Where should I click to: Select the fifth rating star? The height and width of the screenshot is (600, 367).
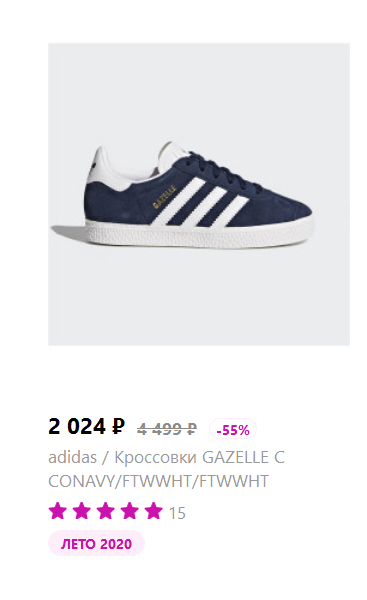(x=153, y=511)
